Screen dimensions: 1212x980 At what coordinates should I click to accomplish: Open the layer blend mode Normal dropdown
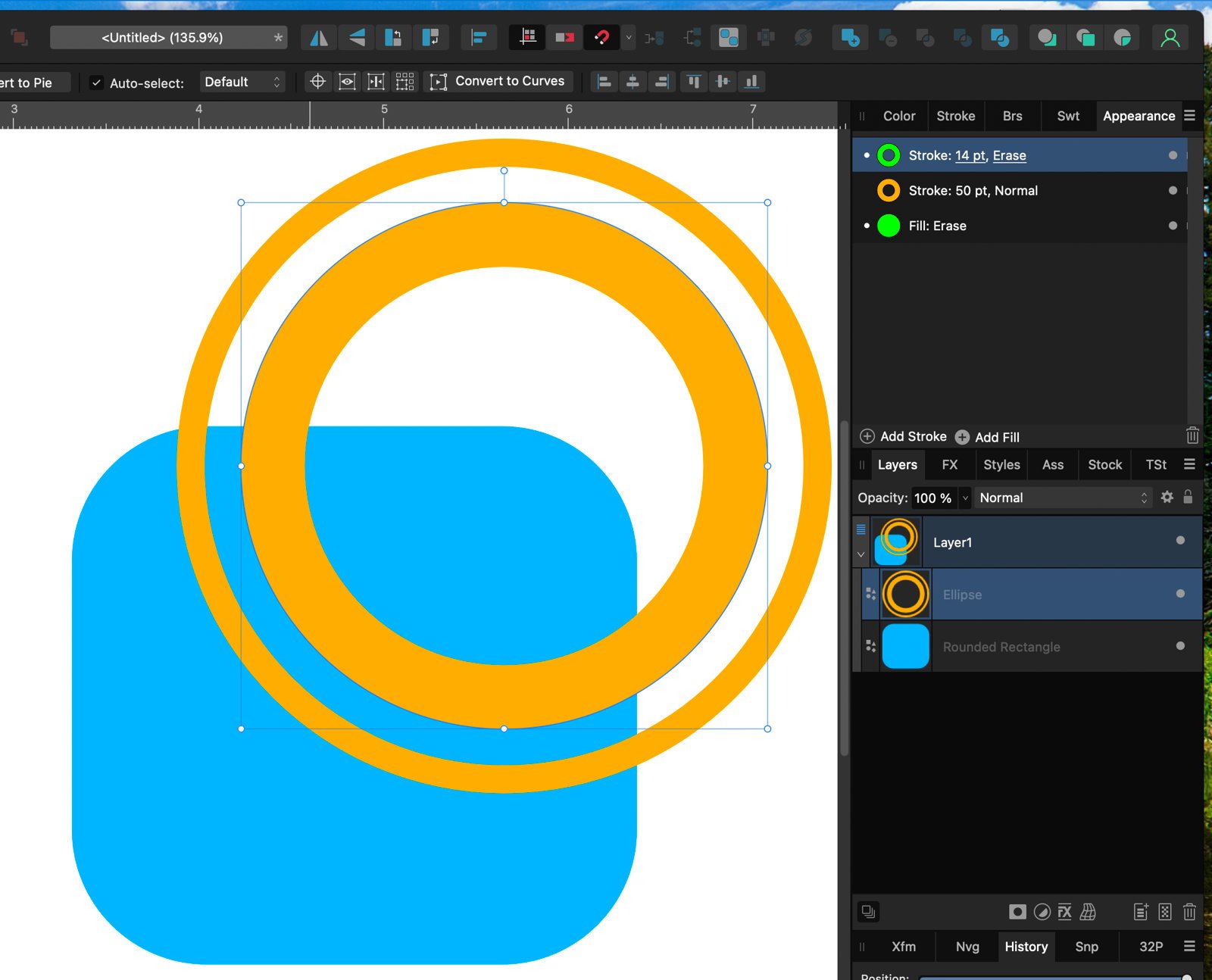[1064, 498]
